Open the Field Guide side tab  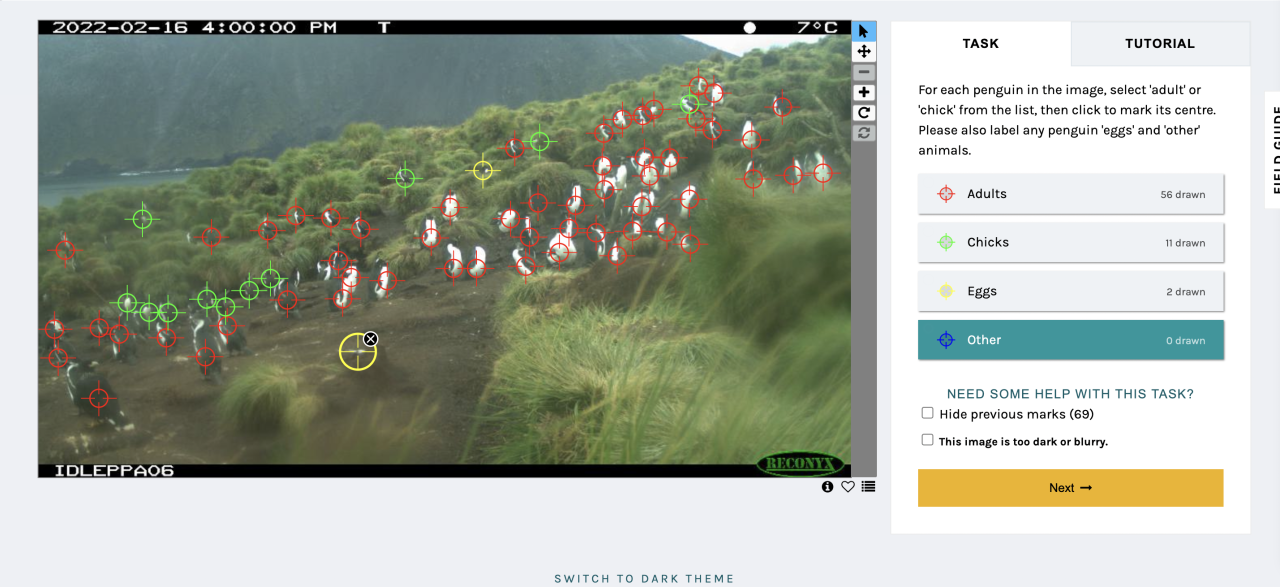coord(1273,150)
